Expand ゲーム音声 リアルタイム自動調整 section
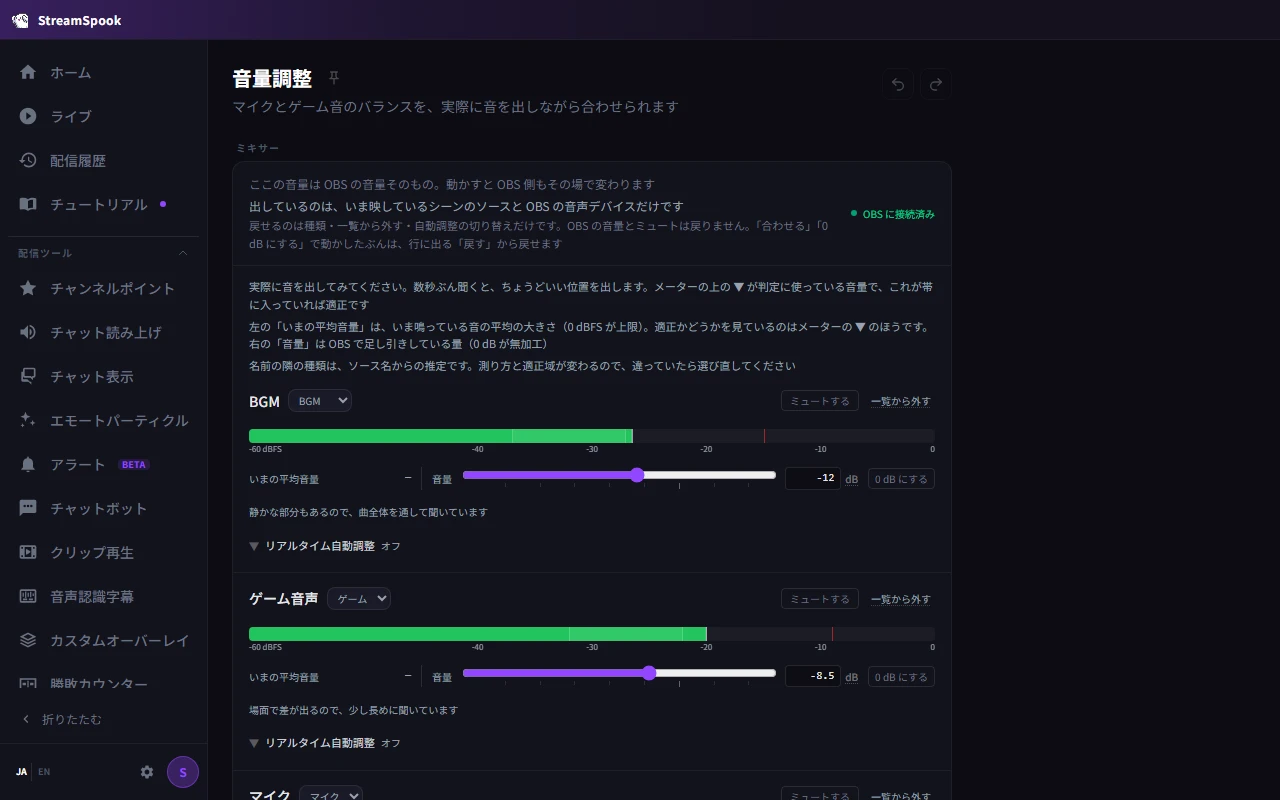The height and width of the screenshot is (800, 1280). pyautogui.click(x=324, y=743)
